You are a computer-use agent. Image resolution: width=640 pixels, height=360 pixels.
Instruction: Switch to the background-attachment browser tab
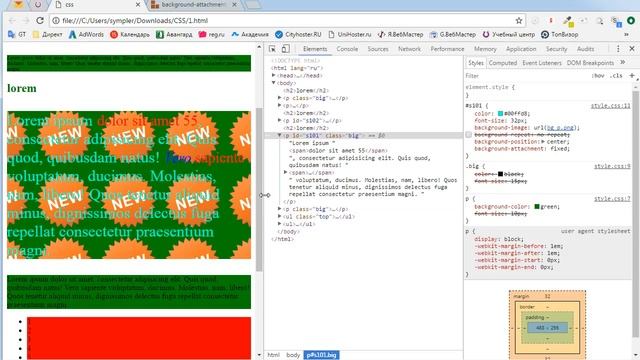[193, 5]
